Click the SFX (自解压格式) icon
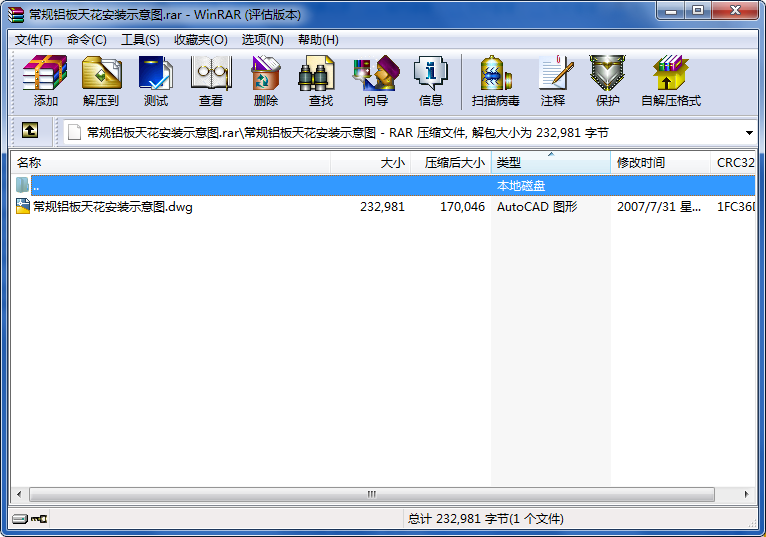The image size is (766, 537). point(671,81)
